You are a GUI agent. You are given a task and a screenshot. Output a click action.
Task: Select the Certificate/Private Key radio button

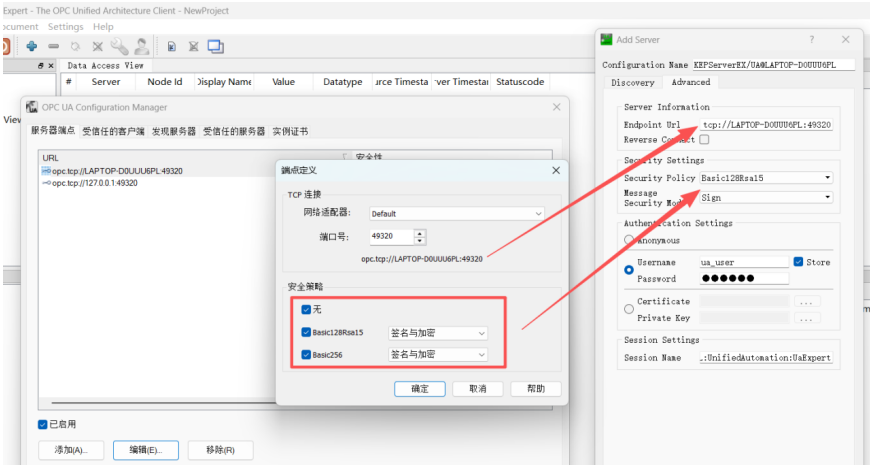[x=629, y=310]
